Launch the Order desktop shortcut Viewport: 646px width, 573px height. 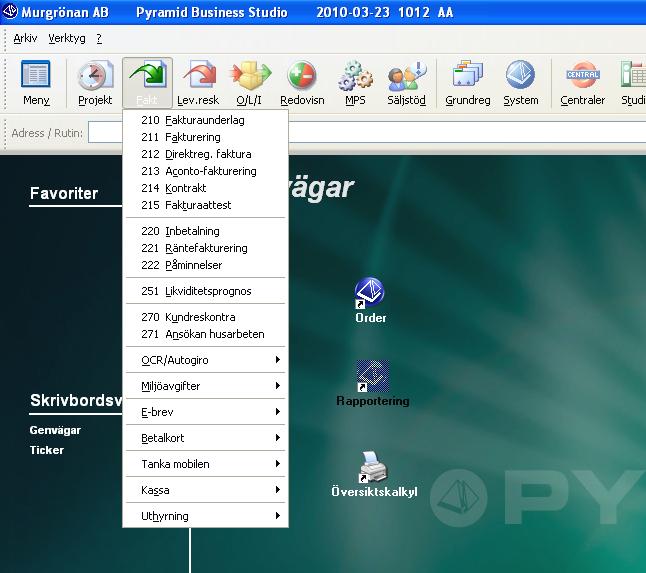tap(370, 300)
